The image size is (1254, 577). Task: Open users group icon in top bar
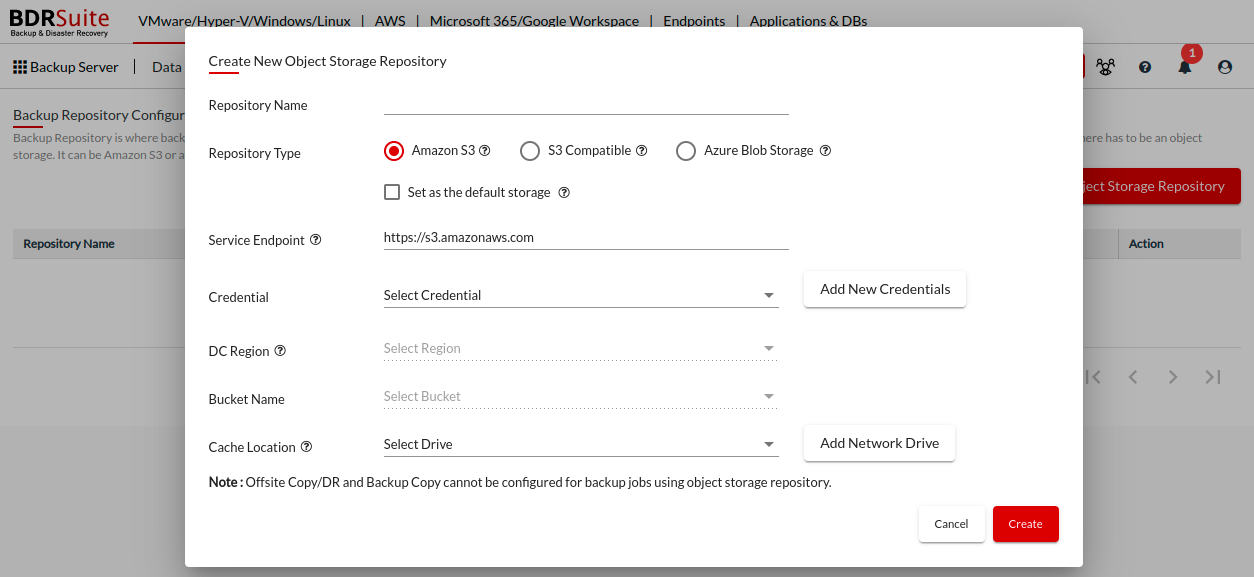[1105, 67]
